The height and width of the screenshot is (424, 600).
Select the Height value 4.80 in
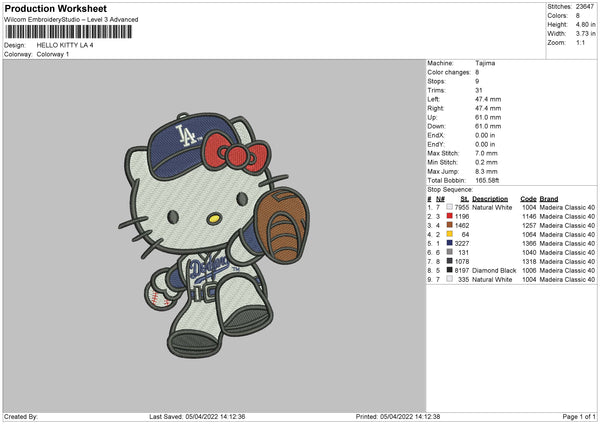point(585,24)
